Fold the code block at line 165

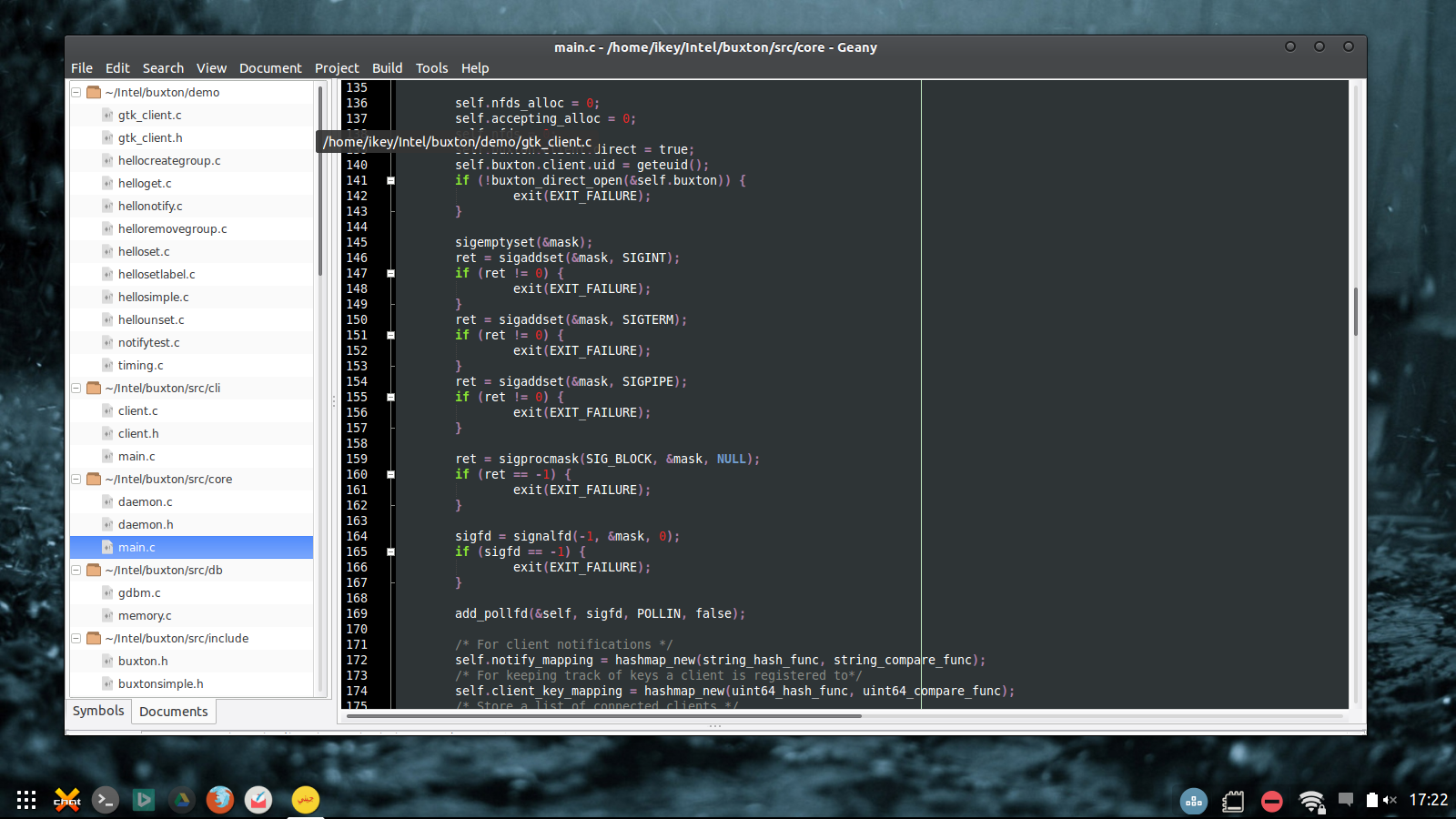[x=390, y=551]
